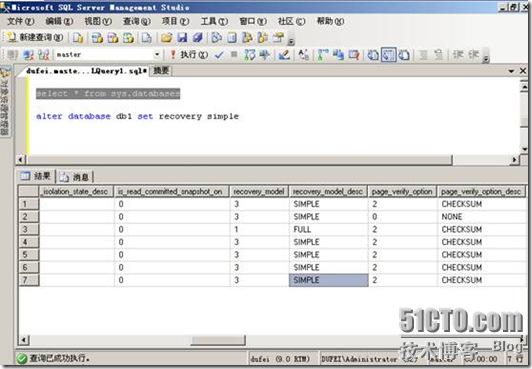Click the Change Connection icon
532x369 pixels.
point(44,55)
